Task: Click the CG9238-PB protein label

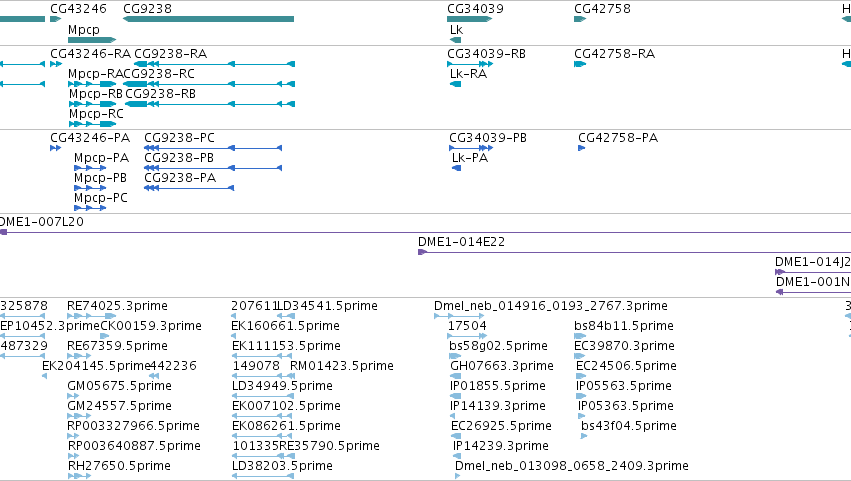Action: click(x=179, y=158)
